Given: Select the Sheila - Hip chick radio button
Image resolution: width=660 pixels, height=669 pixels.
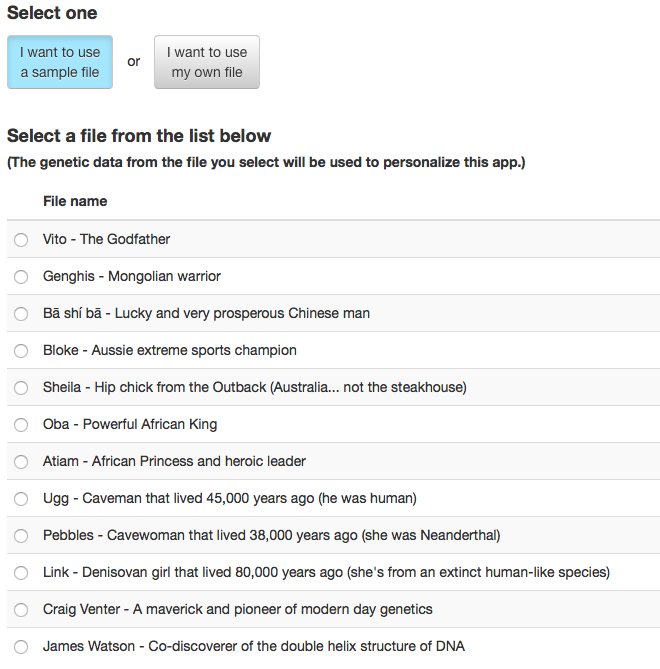Looking at the screenshot, I should coord(21,388).
